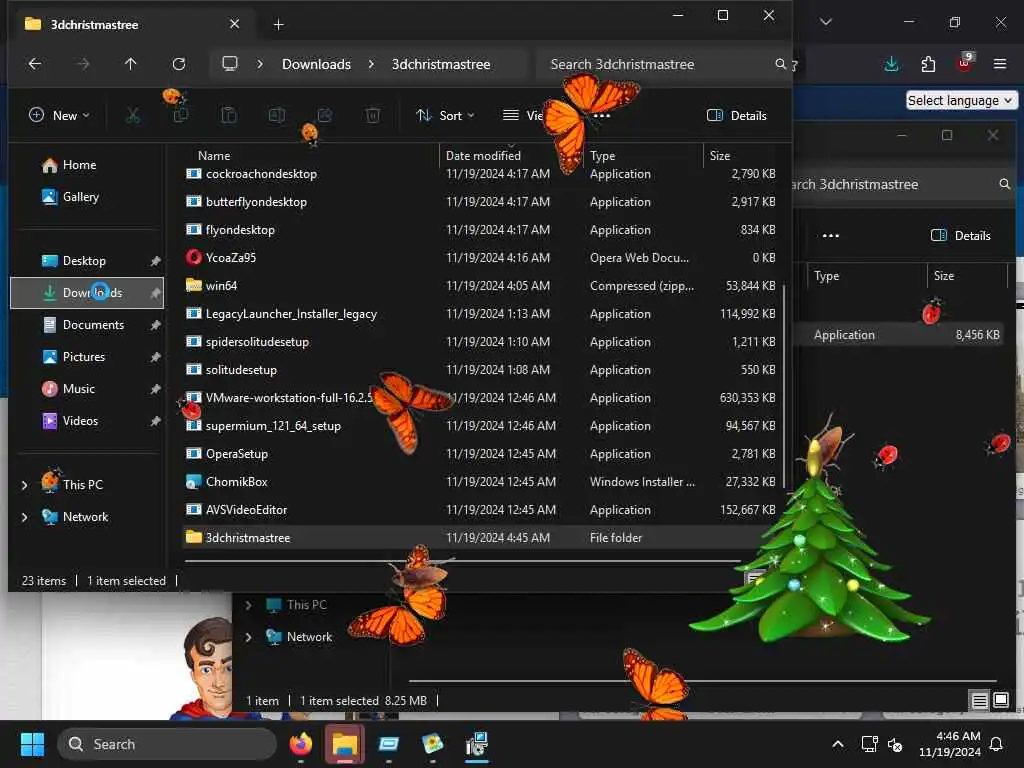This screenshot has height=768, width=1024.
Task: Open the Sort dropdown menu
Action: click(x=445, y=116)
